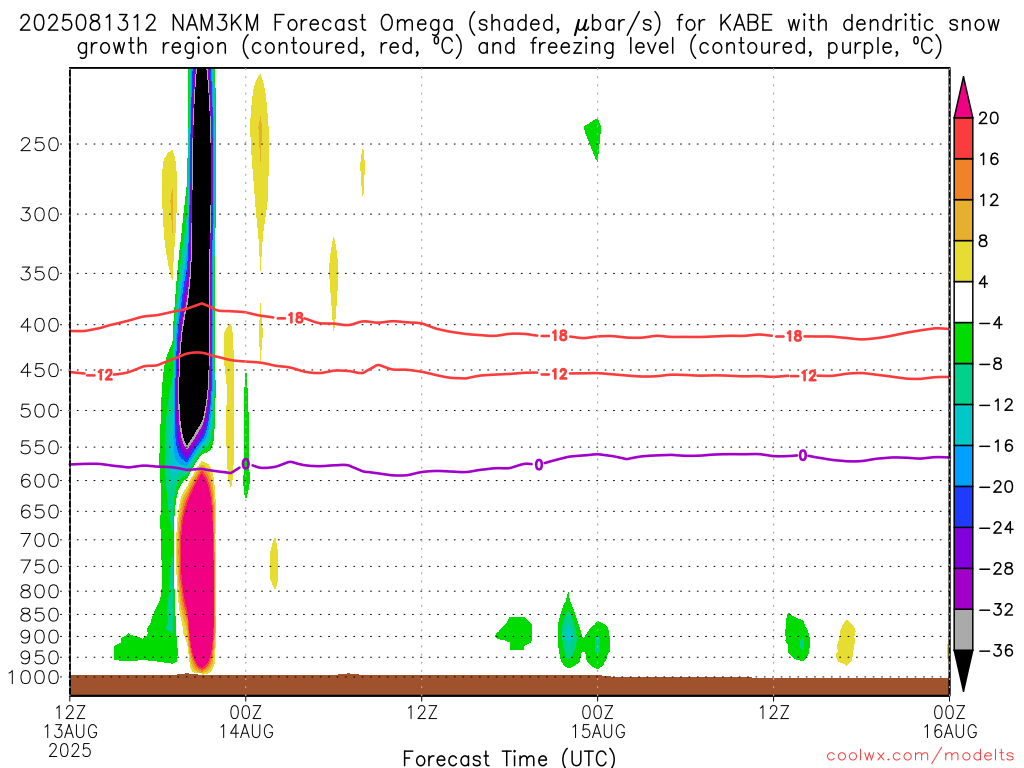This screenshot has width=1024, height=768.
Task: Click the yellow 4-to-8 legend color swatch
Action: click(963, 261)
